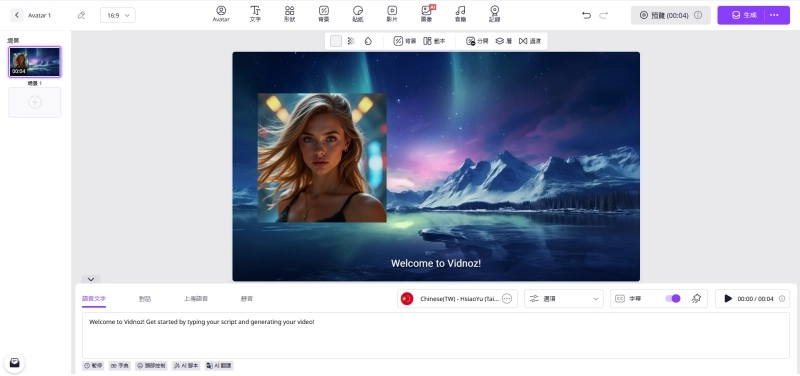Viewport: 800px width, 376px height.
Task: Click the AI 翻譯 translate button
Action: [219, 366]
